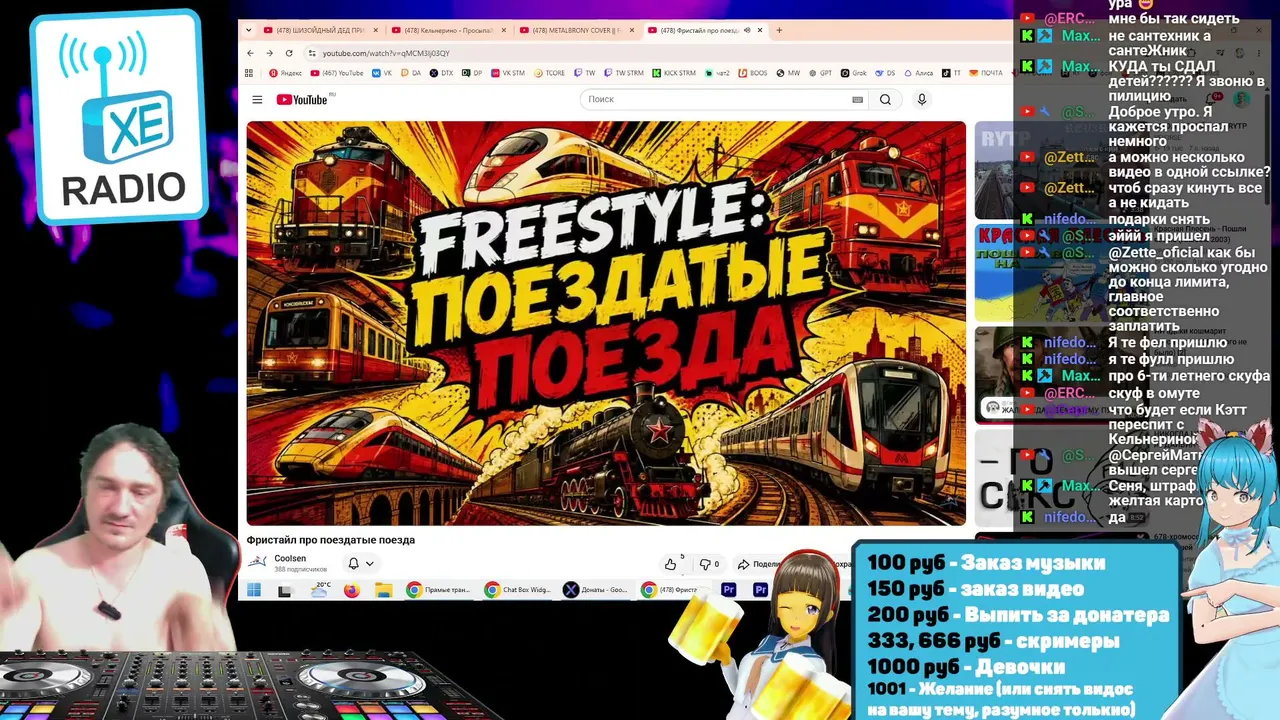Open the VK bookmark
1280x720 pixels.
coord(382,73)
